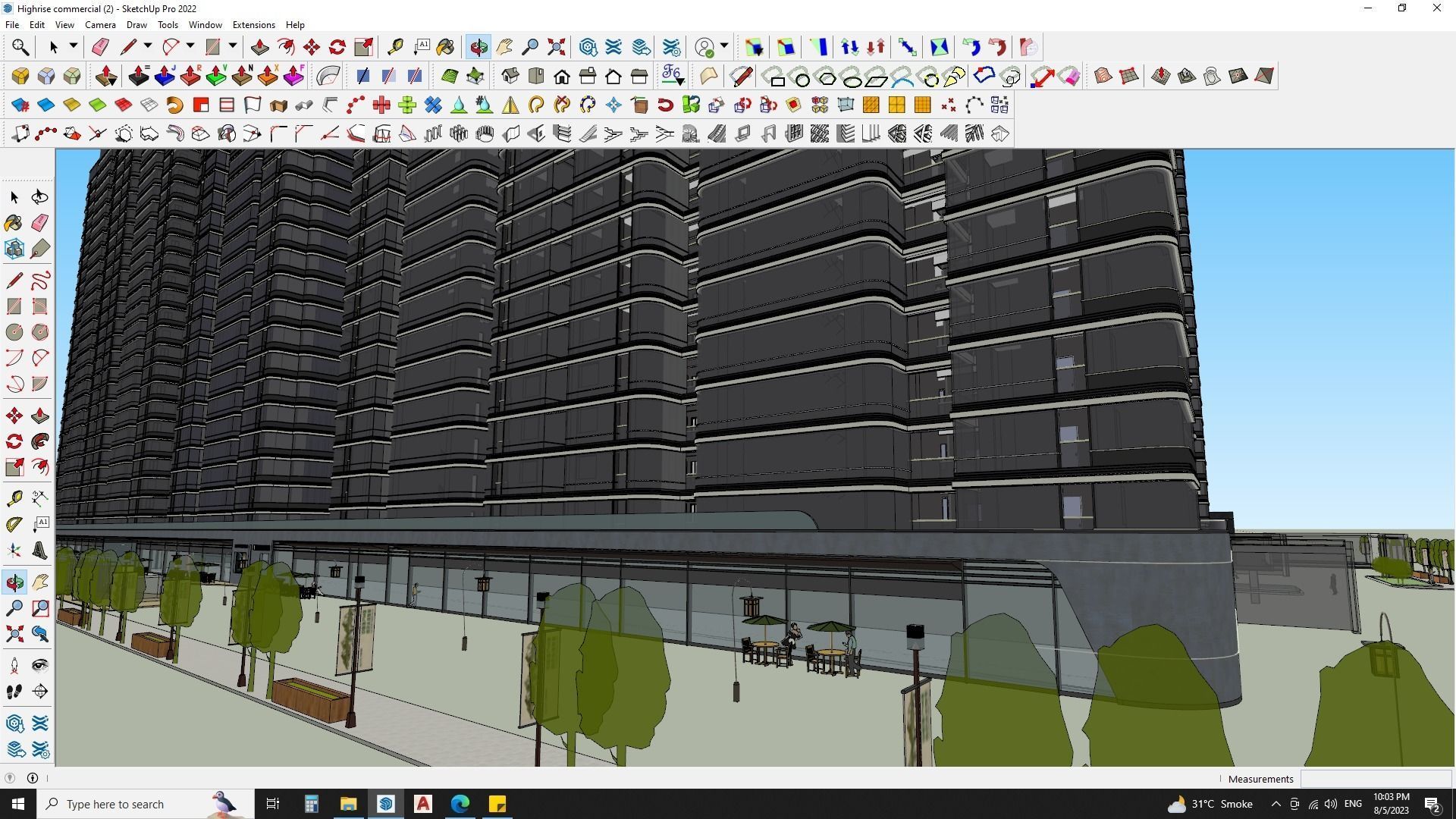The width and height of the screenshot is (1456, 819).
Task: Open the Window menu
Action: click(x=205, y=25)
